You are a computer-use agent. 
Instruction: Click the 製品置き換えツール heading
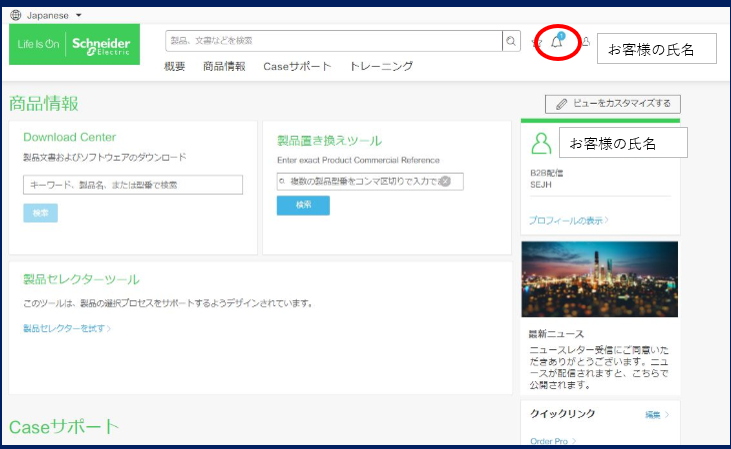pos(329,141)
